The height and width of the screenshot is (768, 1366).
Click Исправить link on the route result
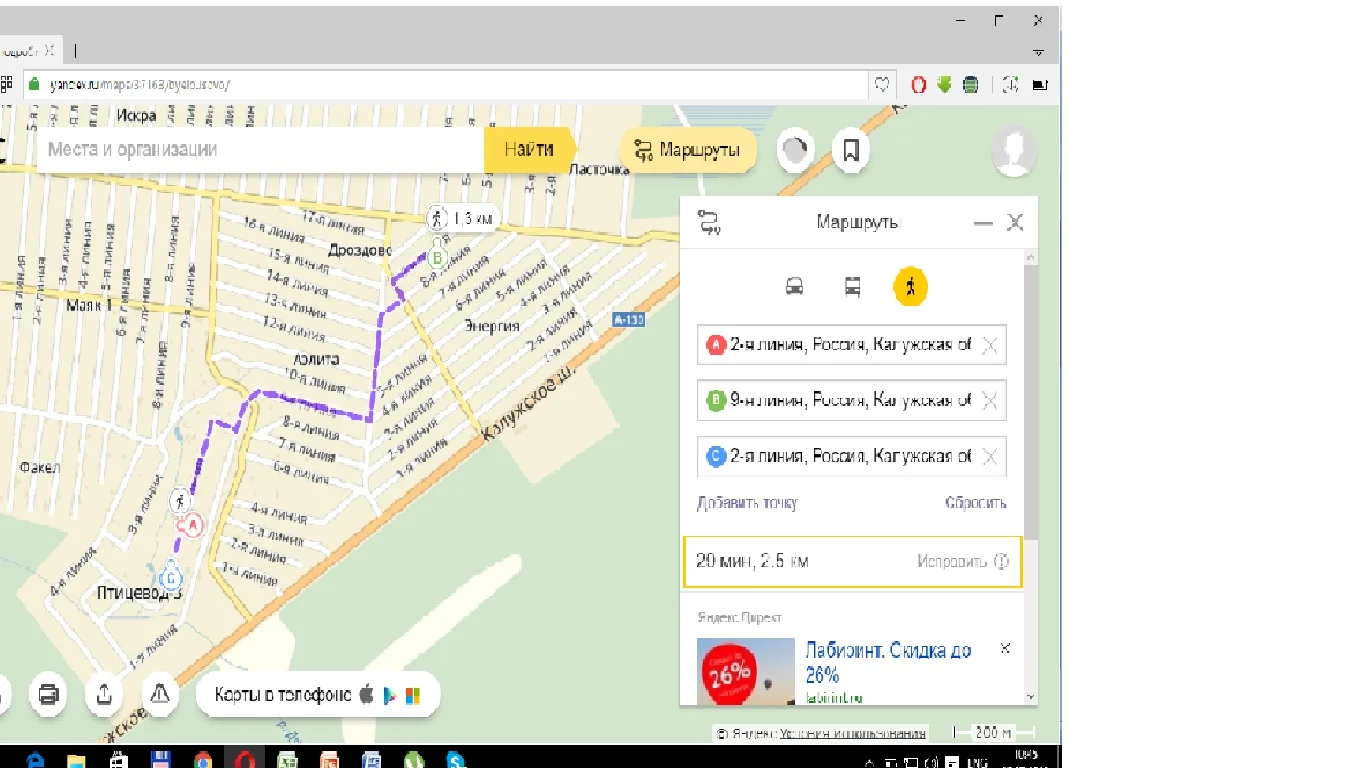coord(952,561)
